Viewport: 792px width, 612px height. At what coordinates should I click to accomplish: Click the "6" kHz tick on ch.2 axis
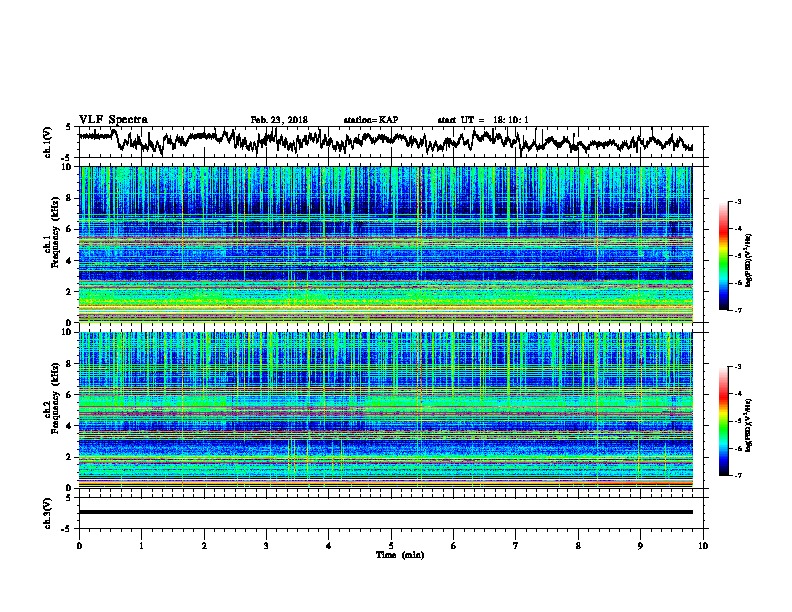70,395
